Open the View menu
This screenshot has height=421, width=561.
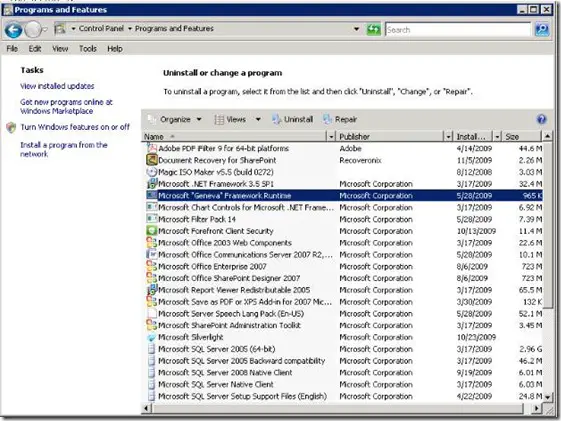coord(60,49)
